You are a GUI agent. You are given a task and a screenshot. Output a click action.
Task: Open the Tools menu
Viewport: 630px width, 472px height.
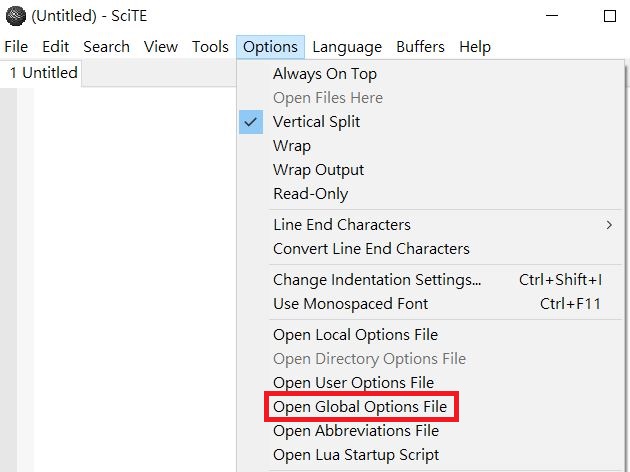point(210,47)
